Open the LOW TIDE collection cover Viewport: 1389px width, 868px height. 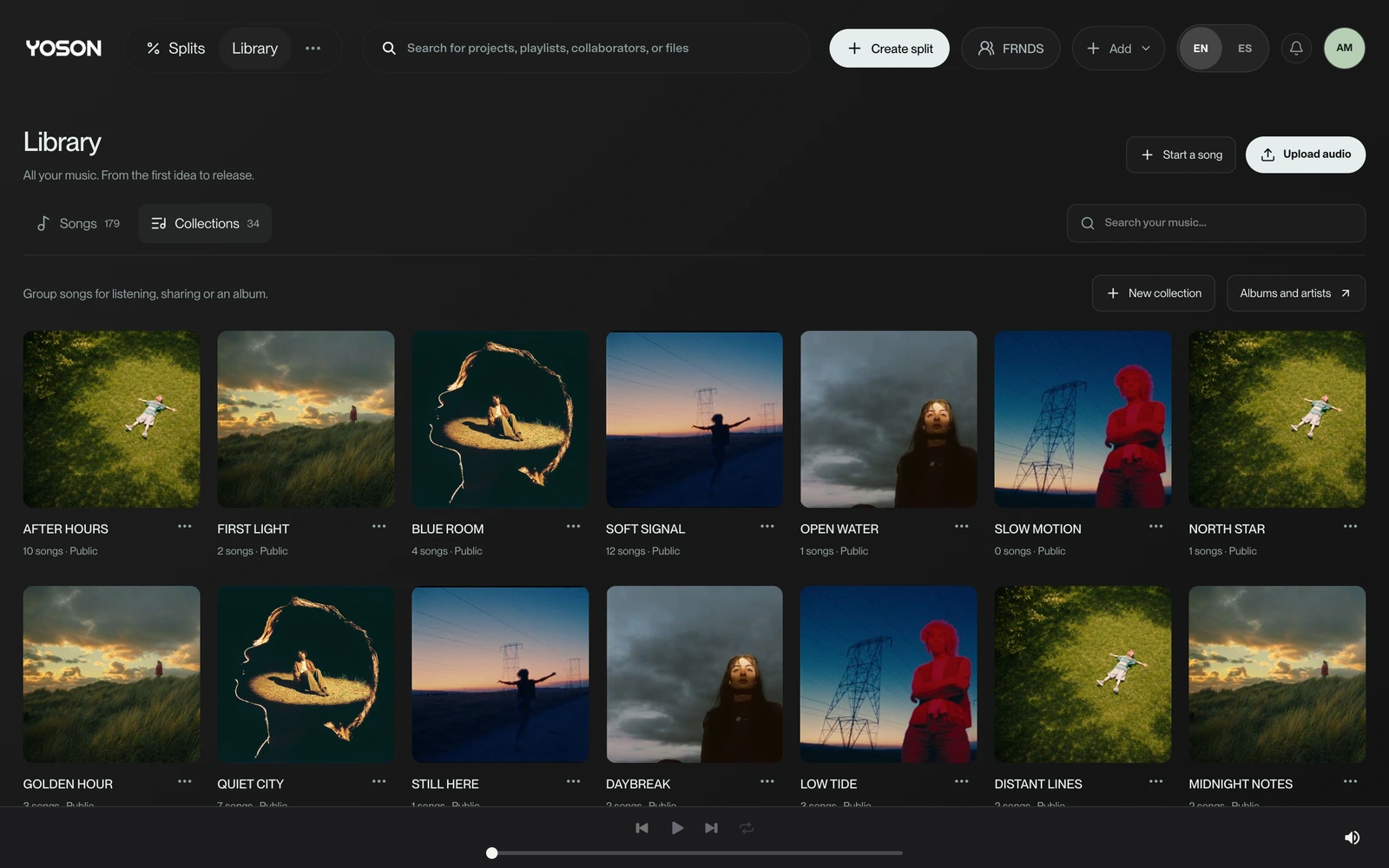[x=888, y=674]
